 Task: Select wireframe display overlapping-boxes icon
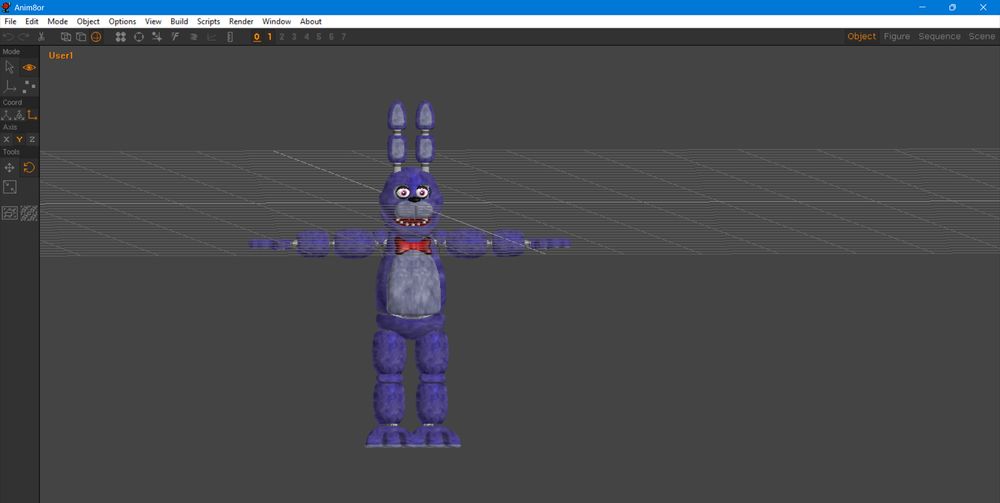tap(66, 37)
